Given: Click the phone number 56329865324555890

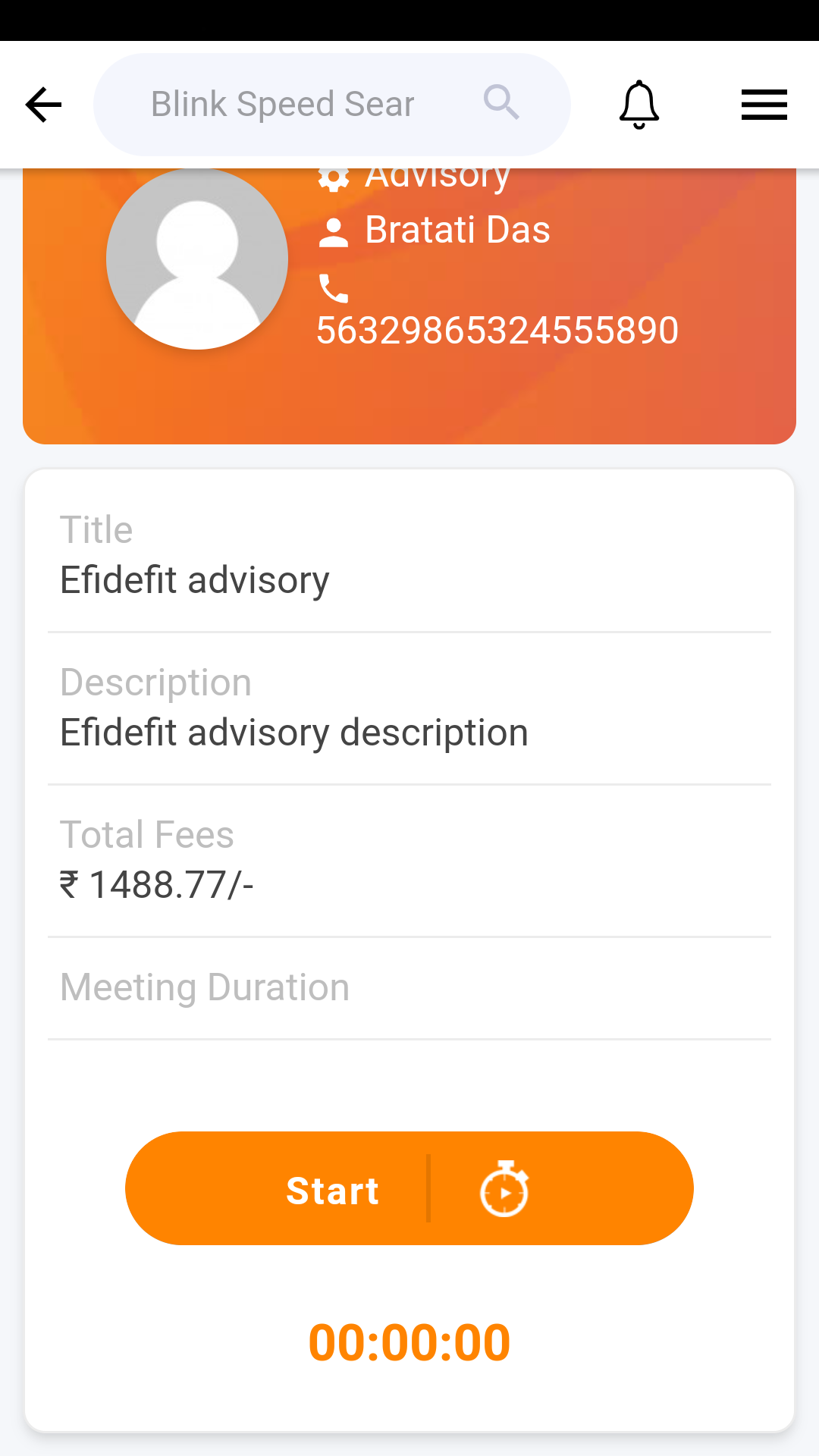Looking at the screenshot, I should (497, 331).
